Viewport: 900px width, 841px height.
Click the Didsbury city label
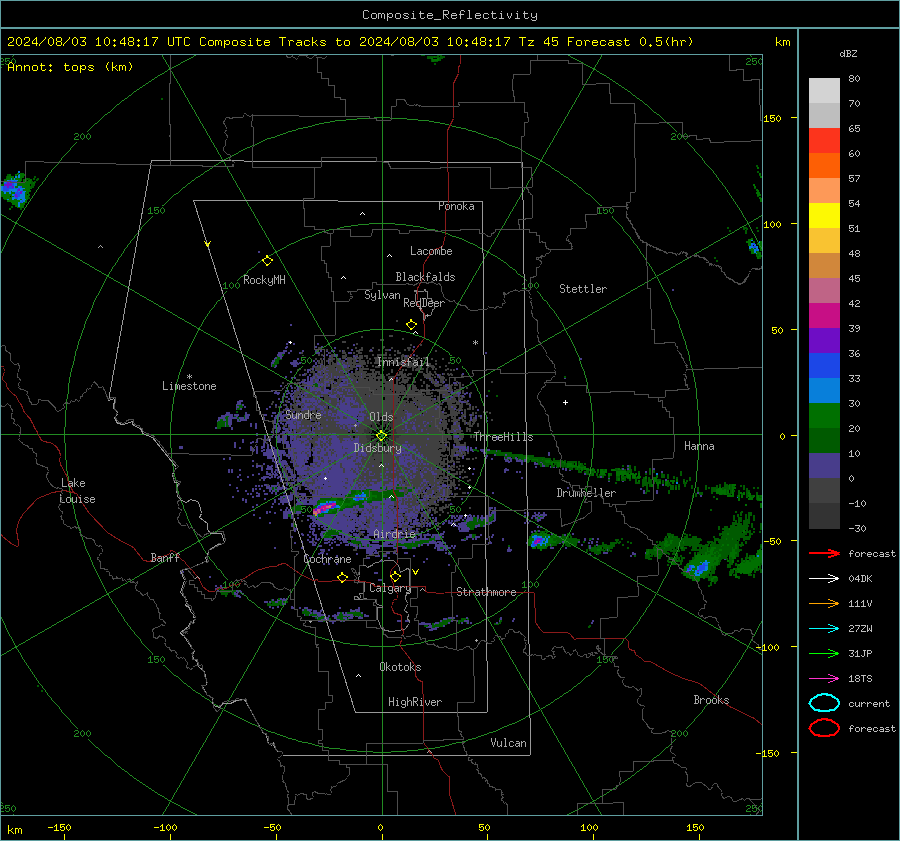point(377,448)
